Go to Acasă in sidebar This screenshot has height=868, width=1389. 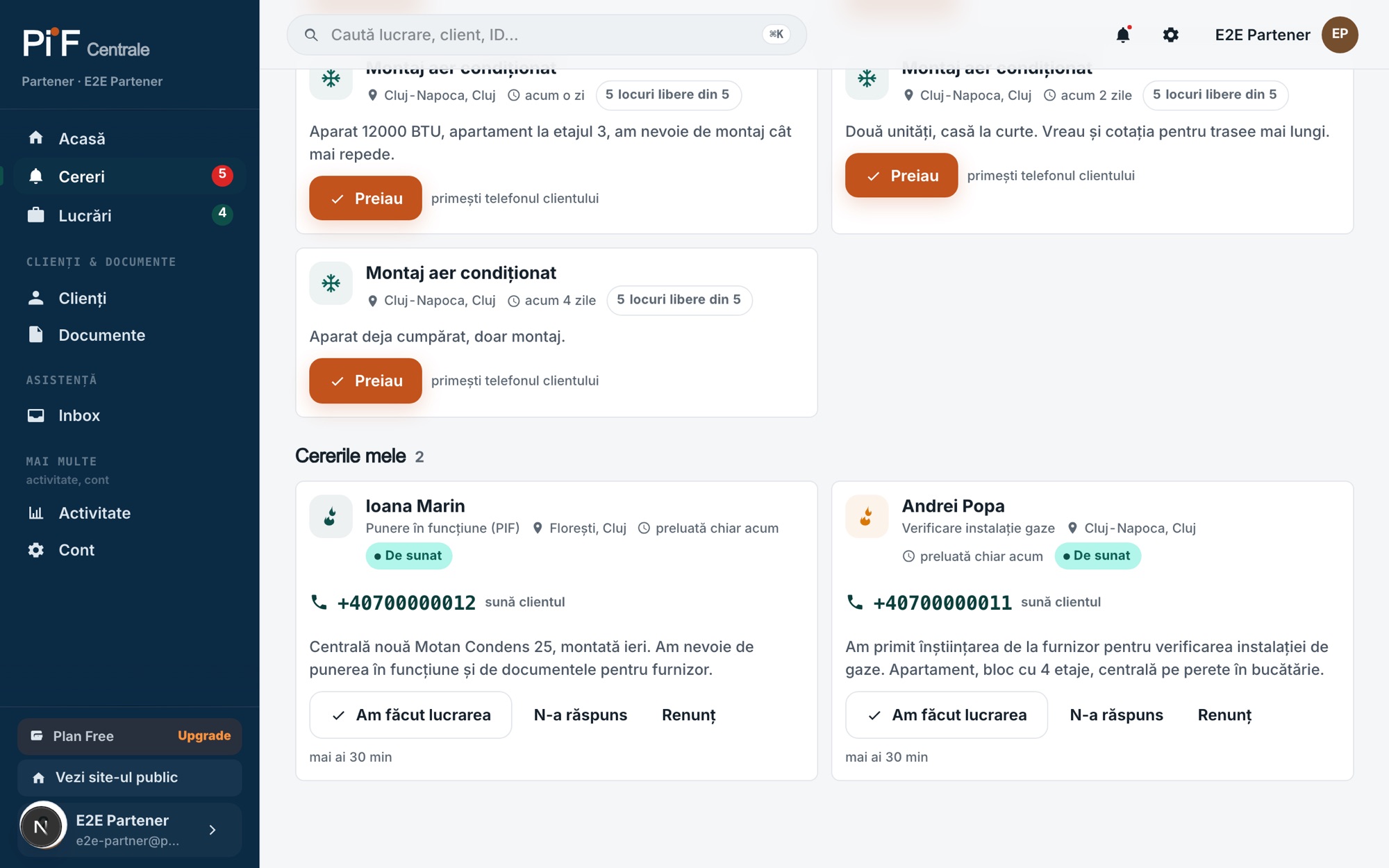click(130, 138)
